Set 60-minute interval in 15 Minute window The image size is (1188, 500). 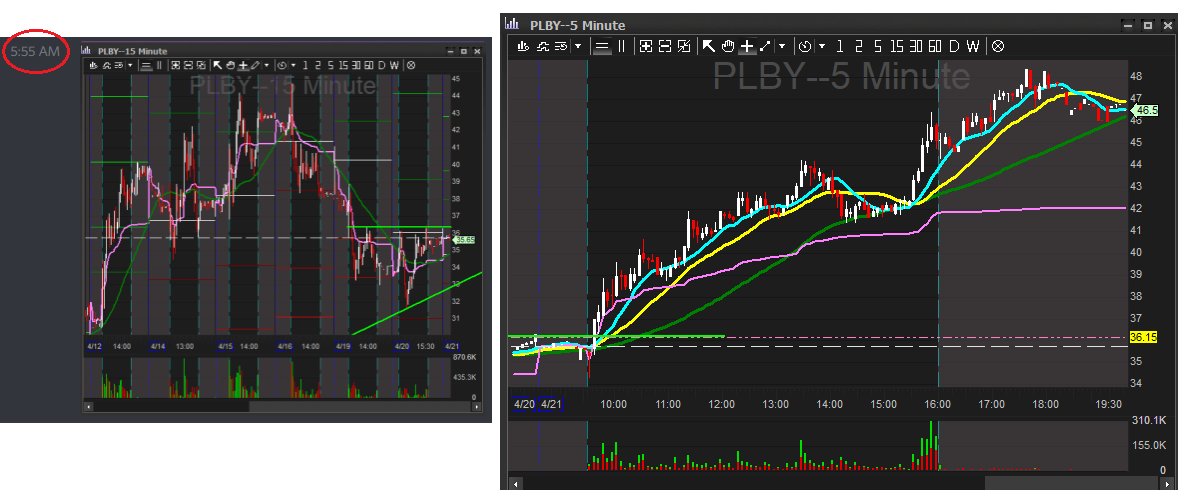coord(369,65)
